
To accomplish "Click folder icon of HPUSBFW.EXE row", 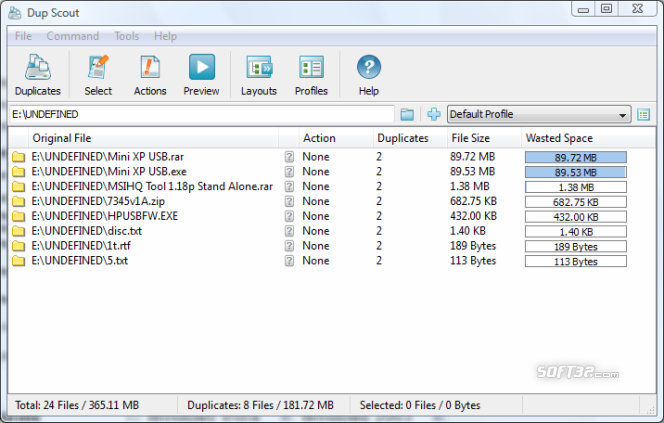I will point(18,216).
